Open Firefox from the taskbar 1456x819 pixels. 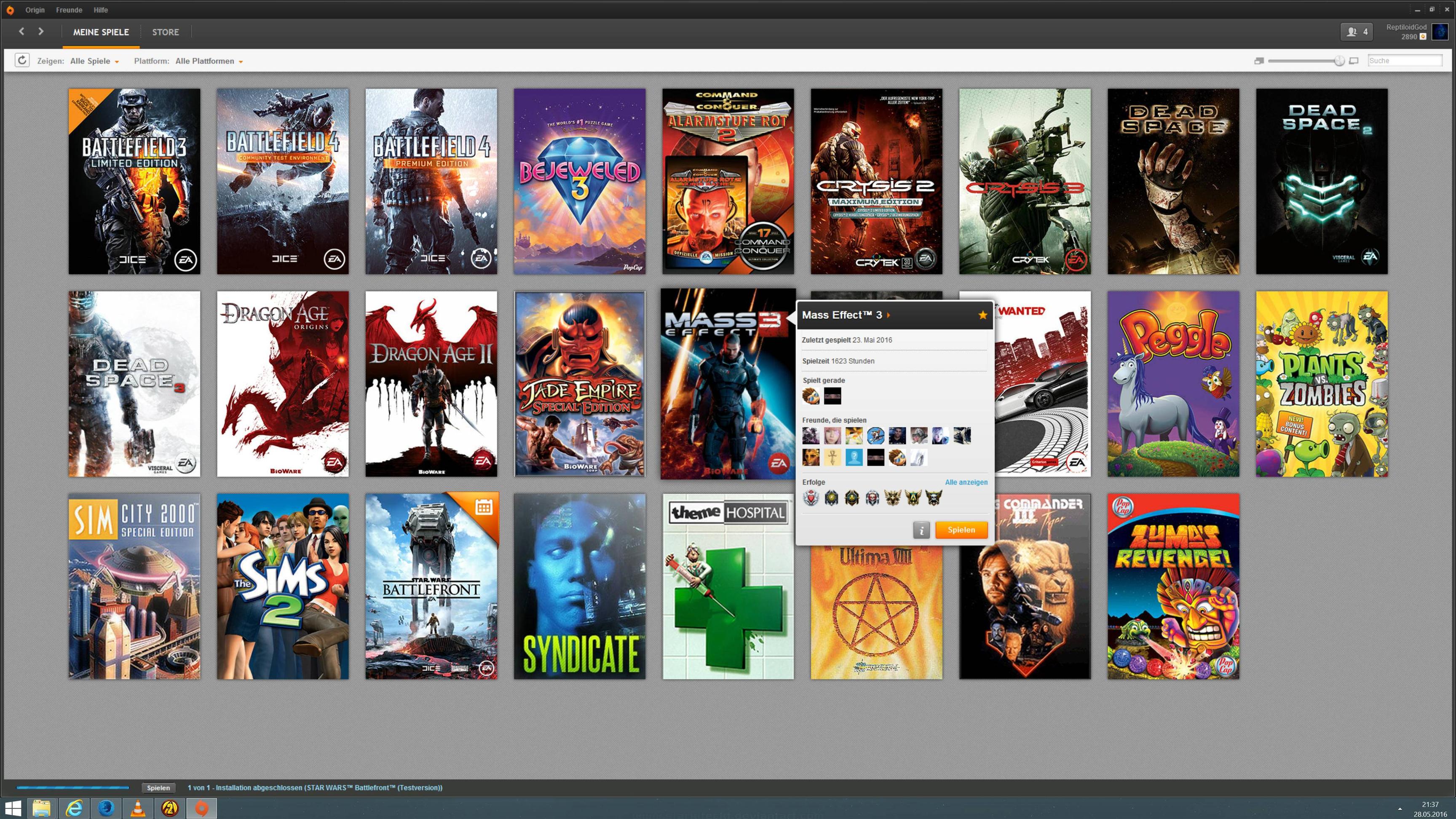pyautogui.click(x=106, y=808)
